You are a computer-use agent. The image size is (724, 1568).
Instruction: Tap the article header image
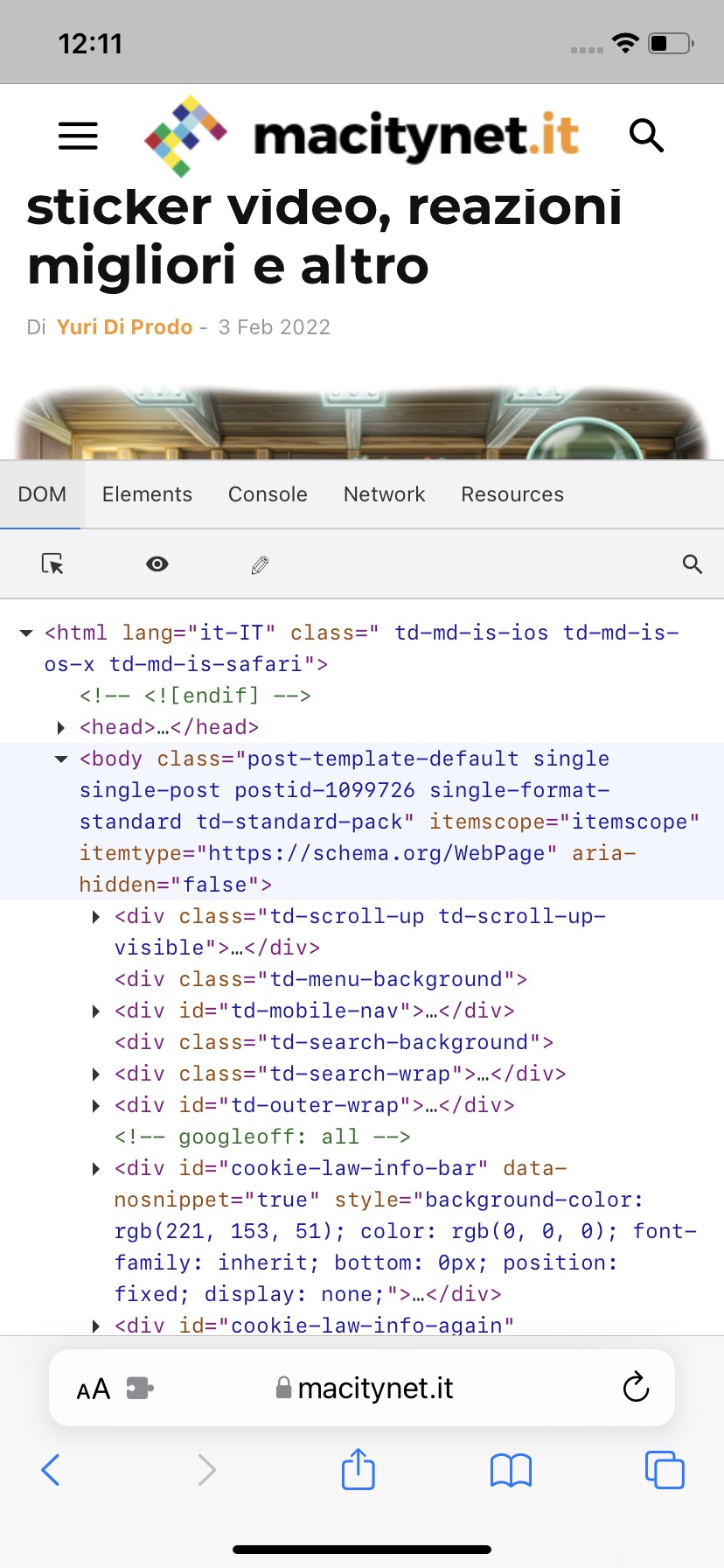(362, 423)
